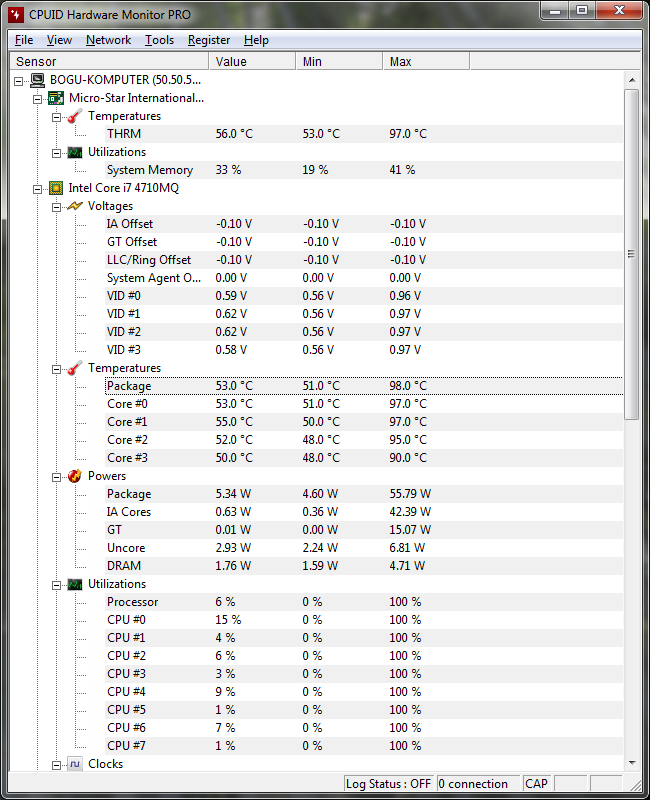The height and width of the screenshot is (800, 650).
Task: Open the Network menu
Action: 108,40
